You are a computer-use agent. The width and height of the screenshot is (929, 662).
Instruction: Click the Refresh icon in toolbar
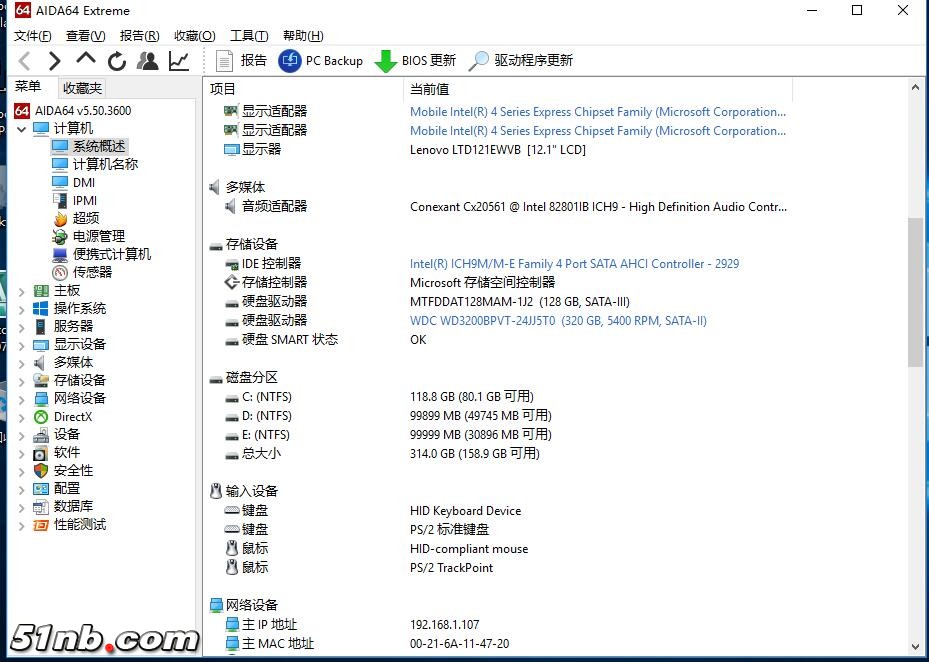117,61
